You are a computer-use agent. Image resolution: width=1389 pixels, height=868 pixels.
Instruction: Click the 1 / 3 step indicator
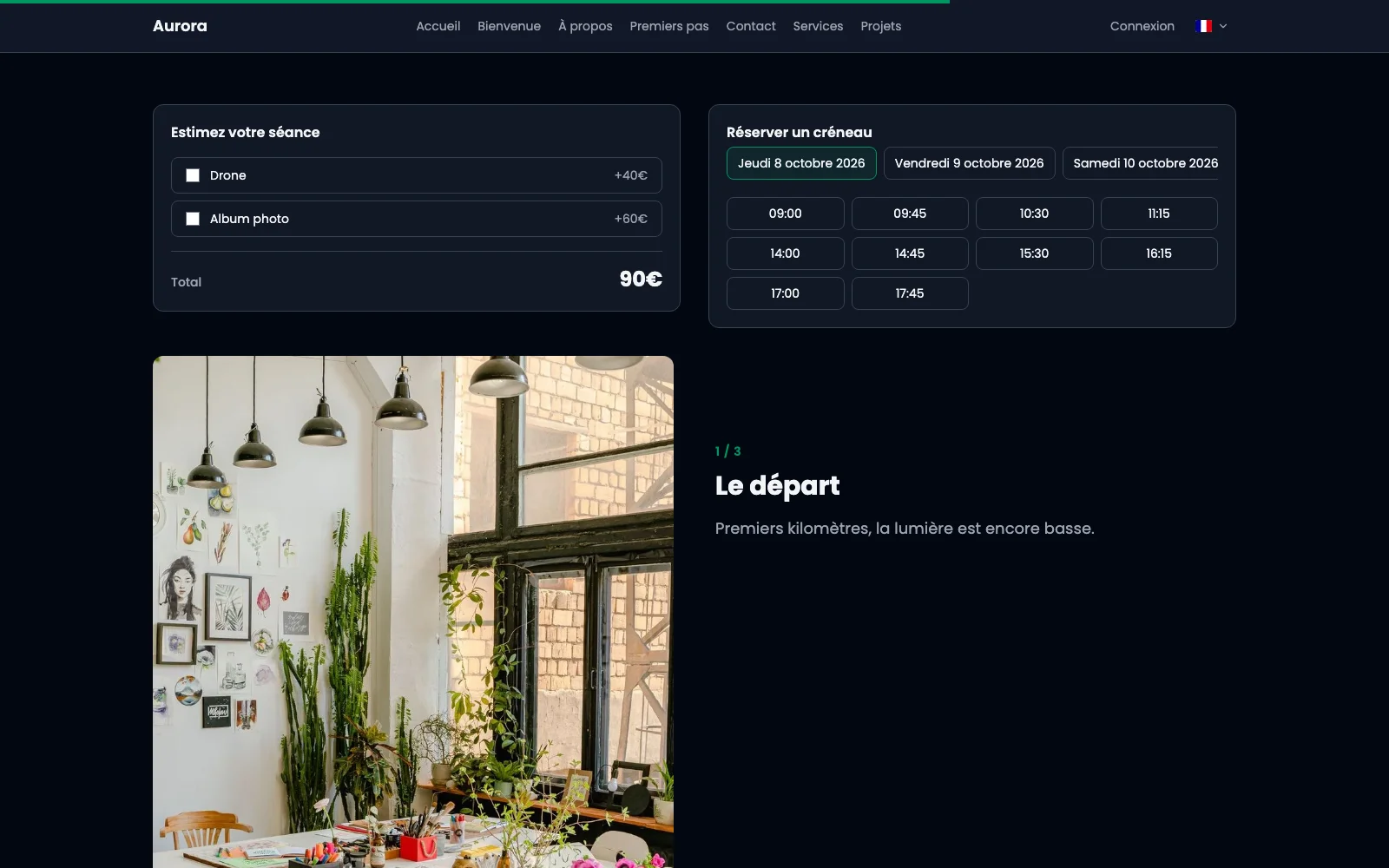[727, 451]
